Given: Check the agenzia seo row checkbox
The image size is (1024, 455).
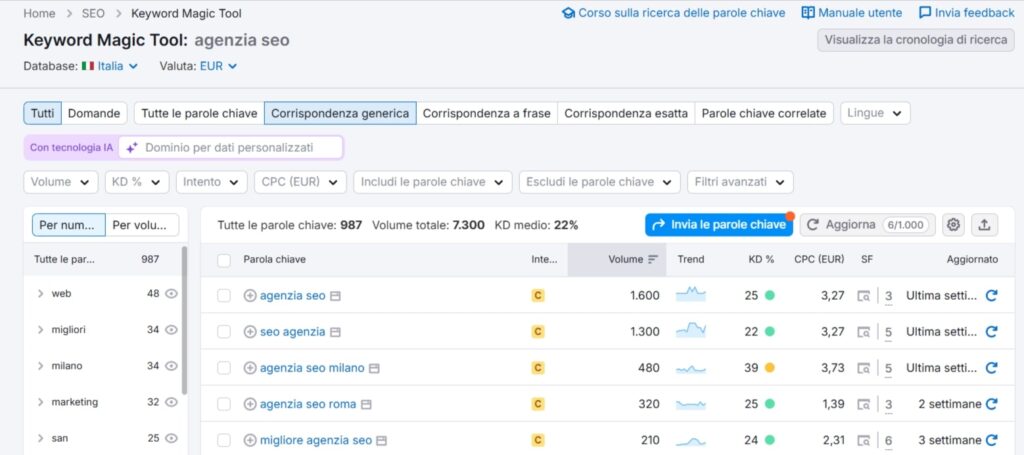Looking at the screenshot, I should (x=224, y=296).
